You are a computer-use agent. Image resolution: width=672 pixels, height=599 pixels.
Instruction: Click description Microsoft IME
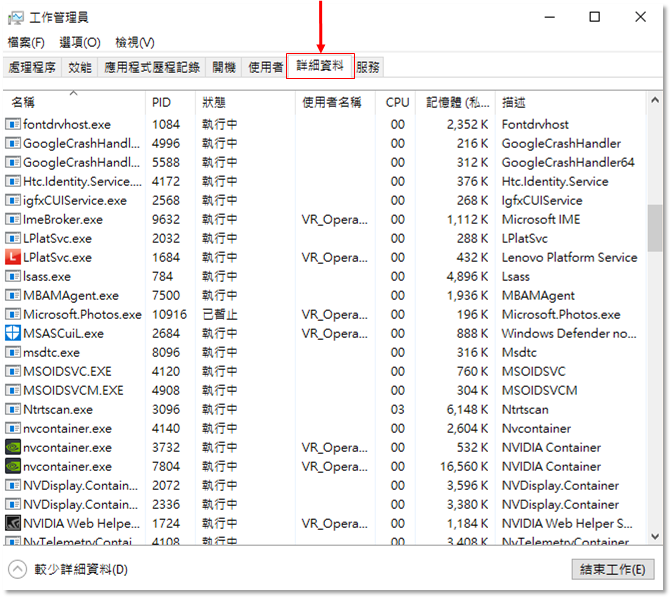[541, 220]
